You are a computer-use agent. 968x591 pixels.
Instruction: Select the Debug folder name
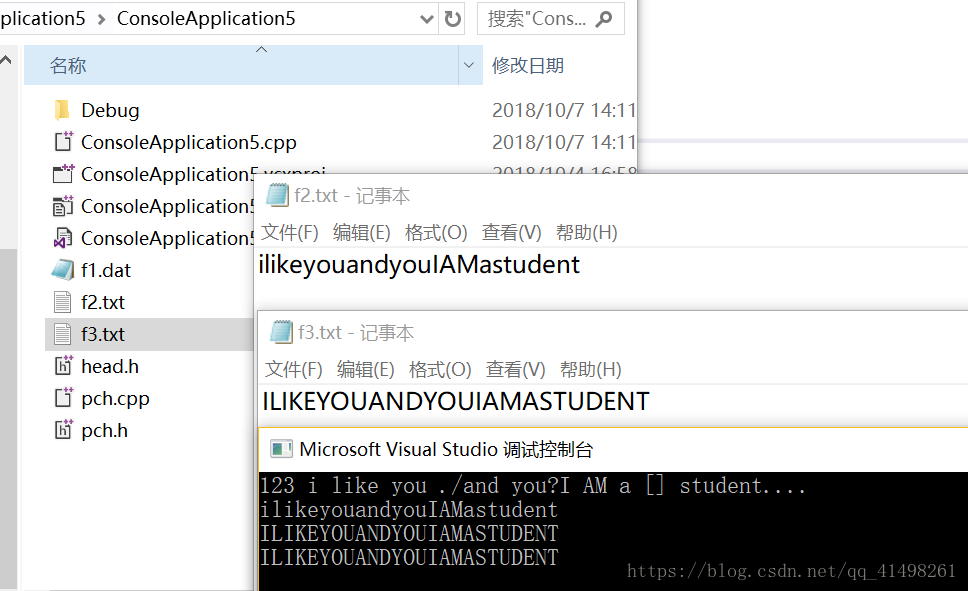pos(110,110)
